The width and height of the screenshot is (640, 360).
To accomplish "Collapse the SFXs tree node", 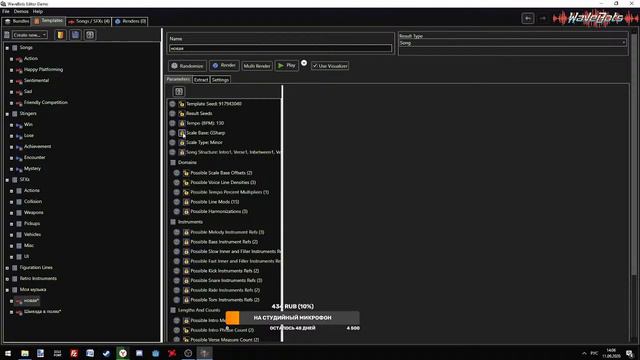I will click(7, 180).
